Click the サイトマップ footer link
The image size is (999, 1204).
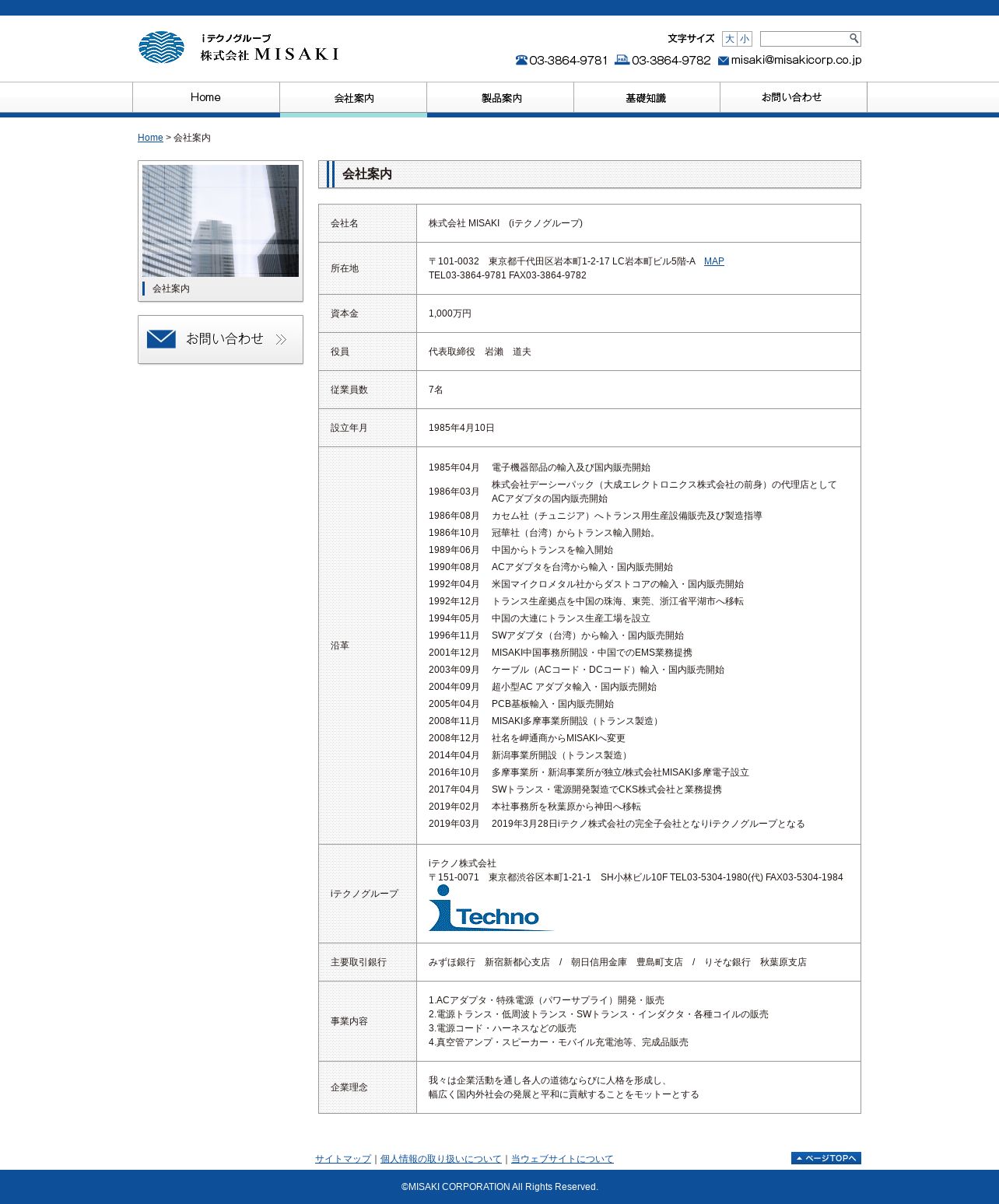pyautogui.click(x=343, y=1159)
